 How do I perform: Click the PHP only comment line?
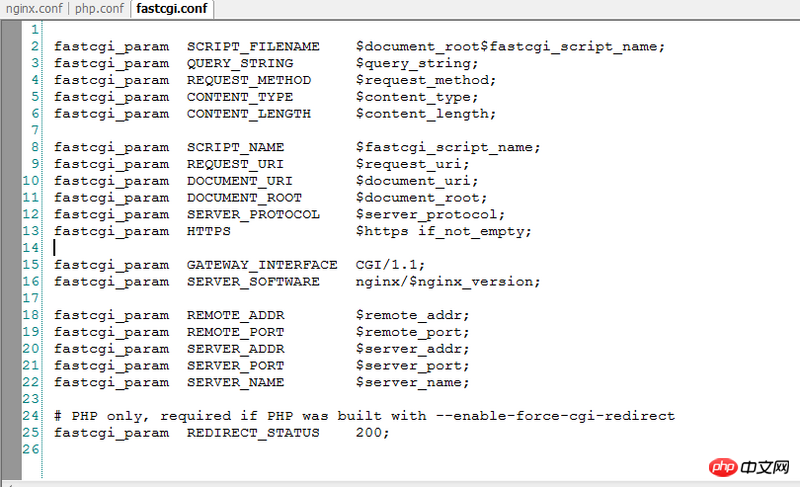[364, 416]
